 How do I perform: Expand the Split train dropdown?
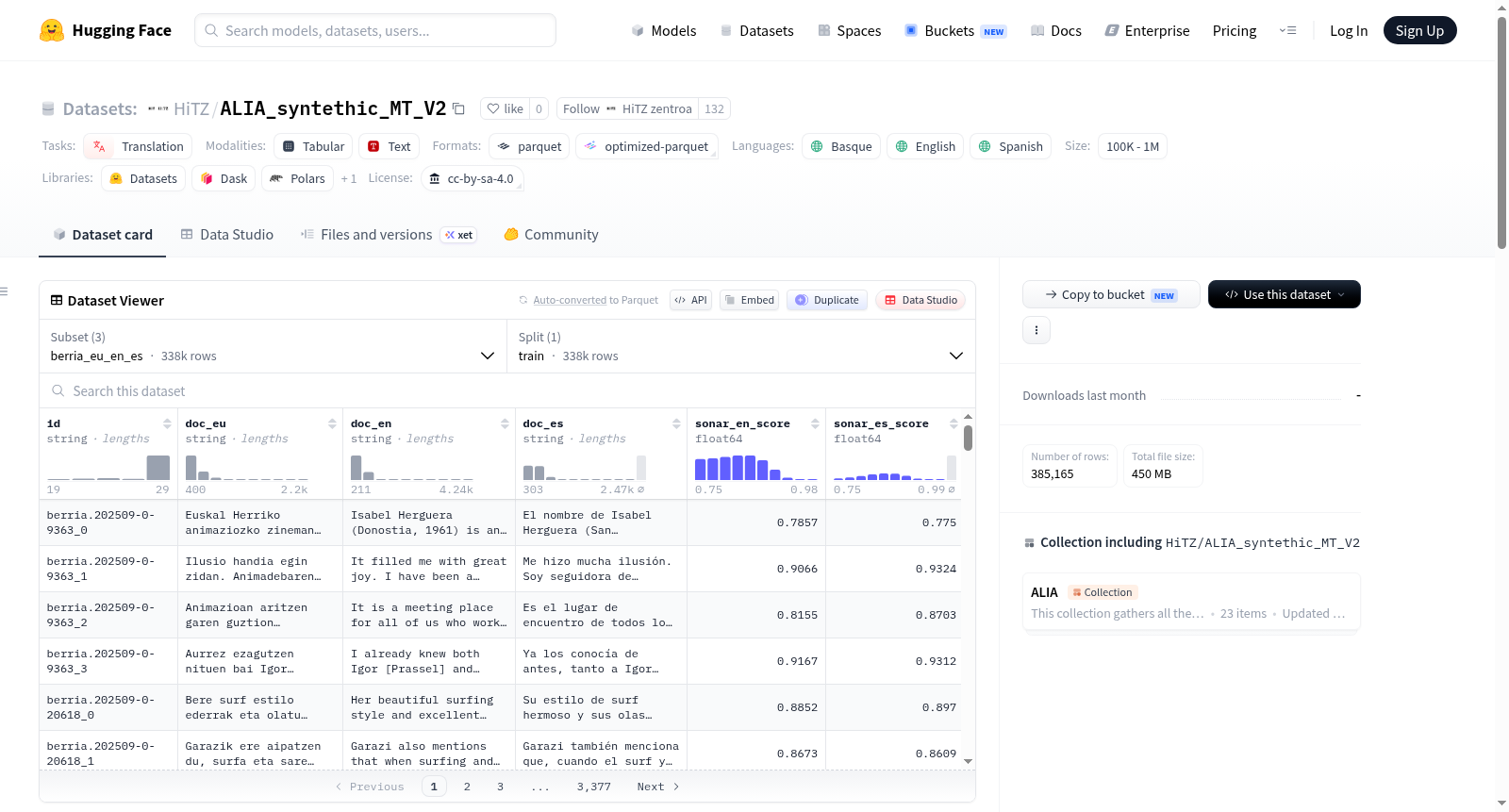tap(741, 346)
